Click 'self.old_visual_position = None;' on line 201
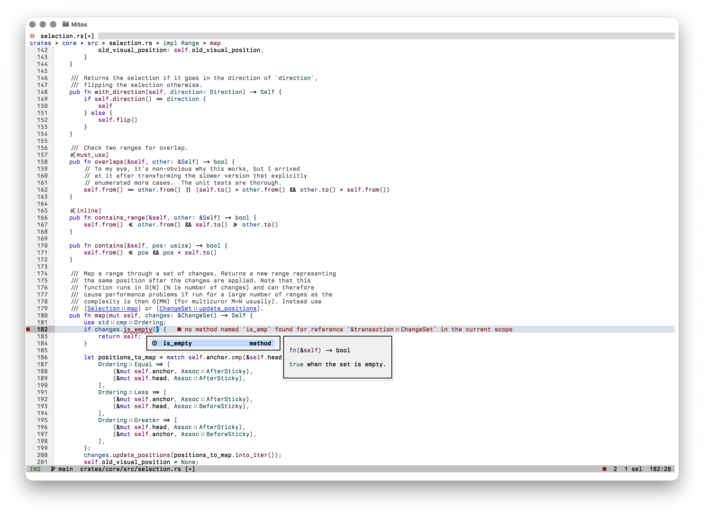The height and width of the screenshot is (514, 704). [141, 462]
